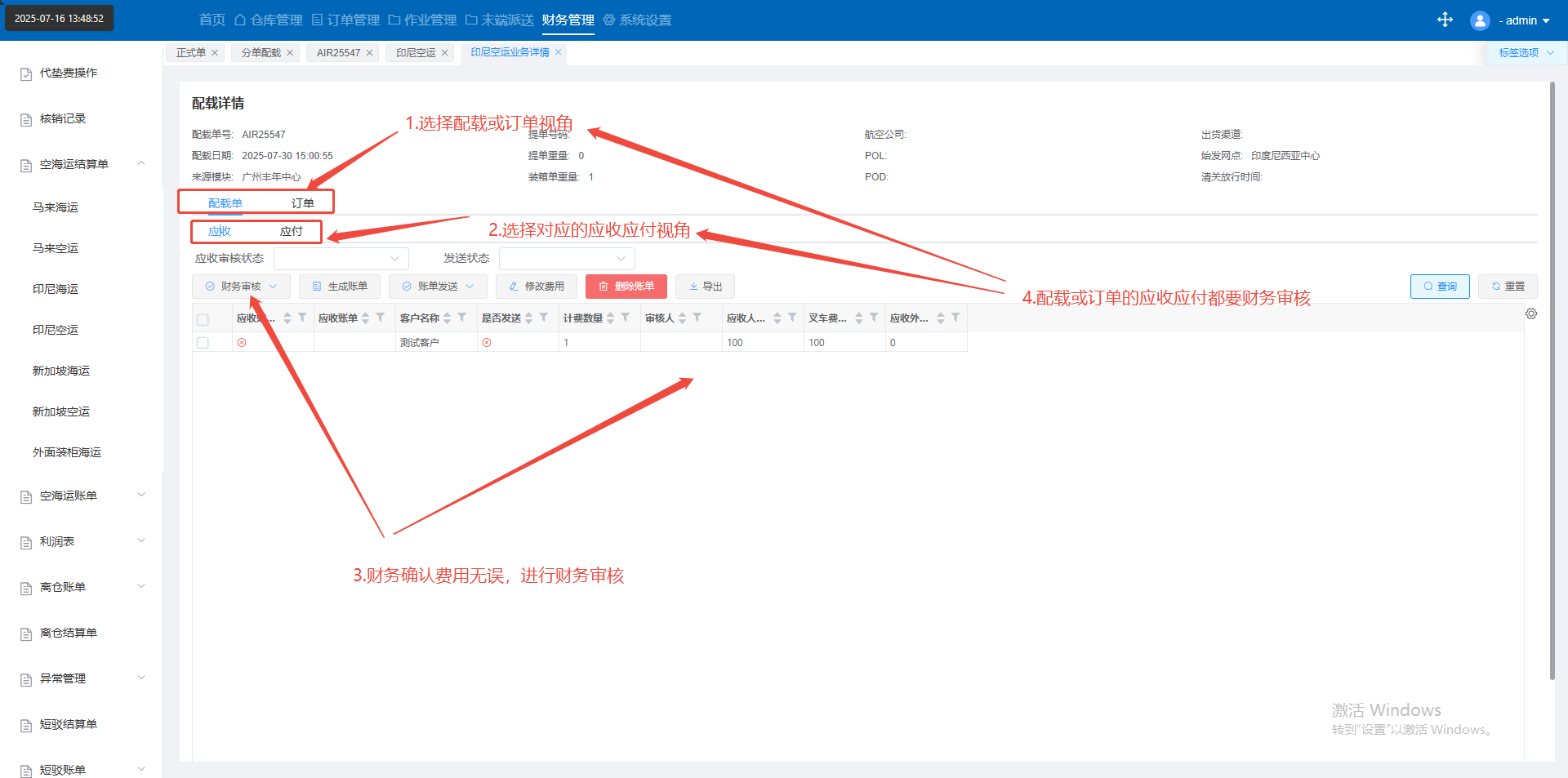Check the 测试客户 row checkbox
Screen dimensions: 1568x778
tap(203, 343)
